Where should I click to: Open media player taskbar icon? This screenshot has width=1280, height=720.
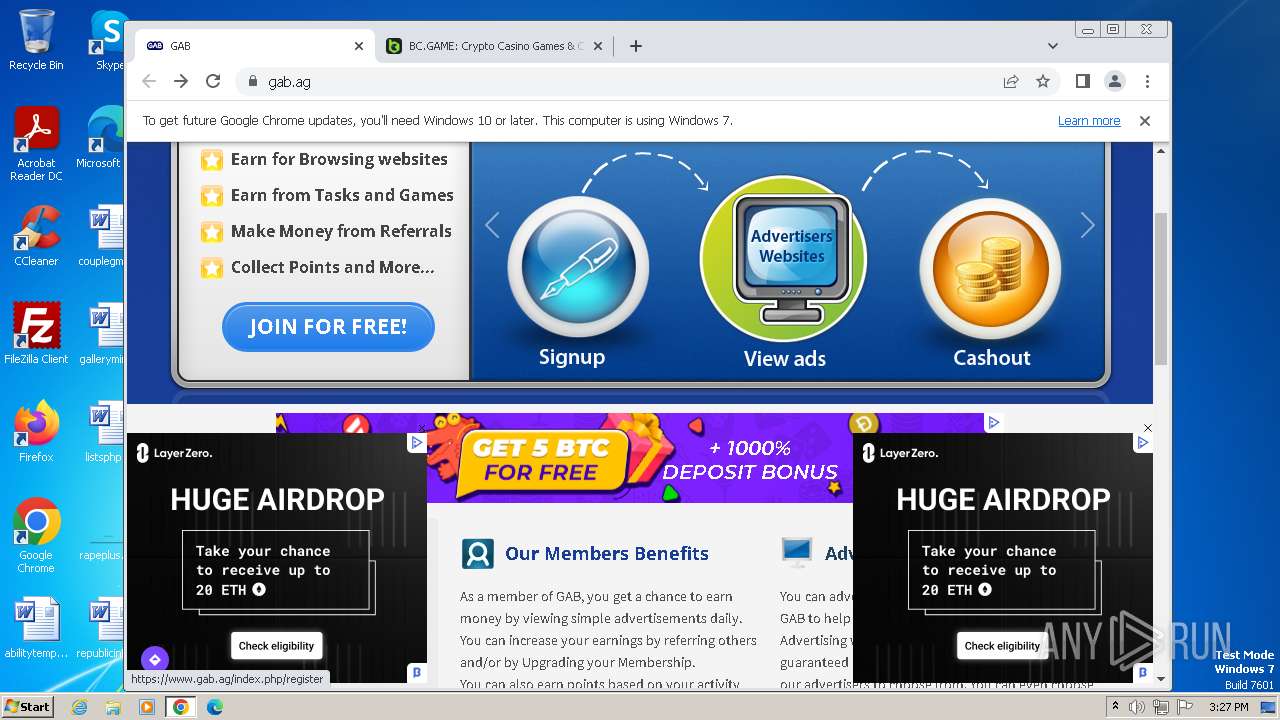click(147, 707)
